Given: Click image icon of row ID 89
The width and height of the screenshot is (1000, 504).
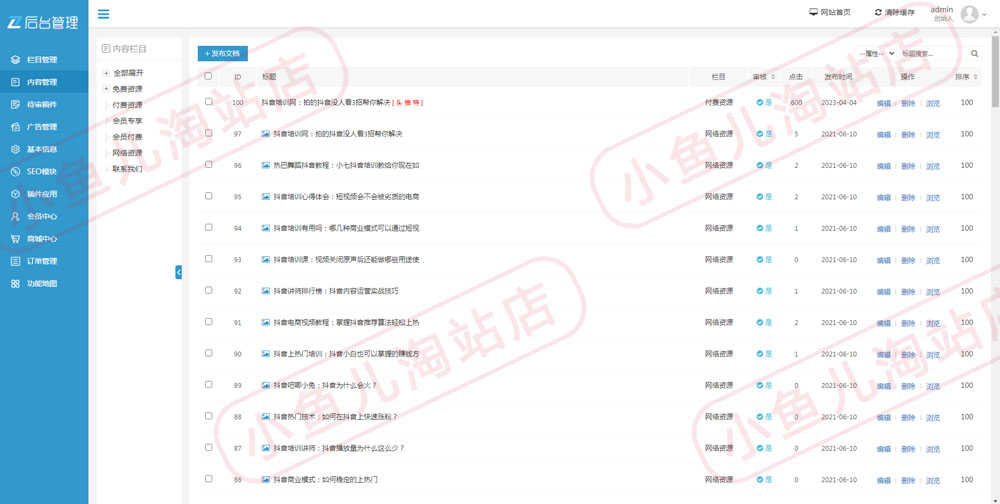Looking at the screenshot, I should pos(266,385).
